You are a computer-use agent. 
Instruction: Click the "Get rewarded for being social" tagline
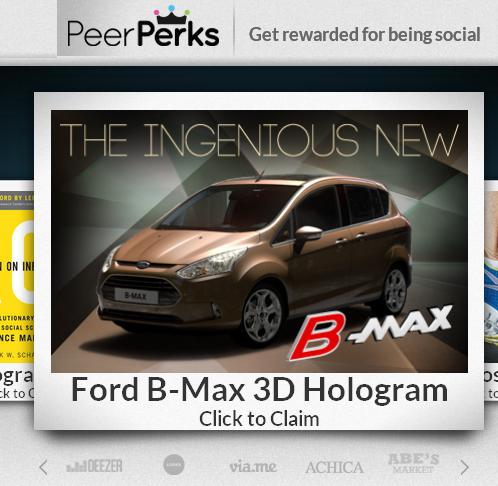click(x=364, y=35)
